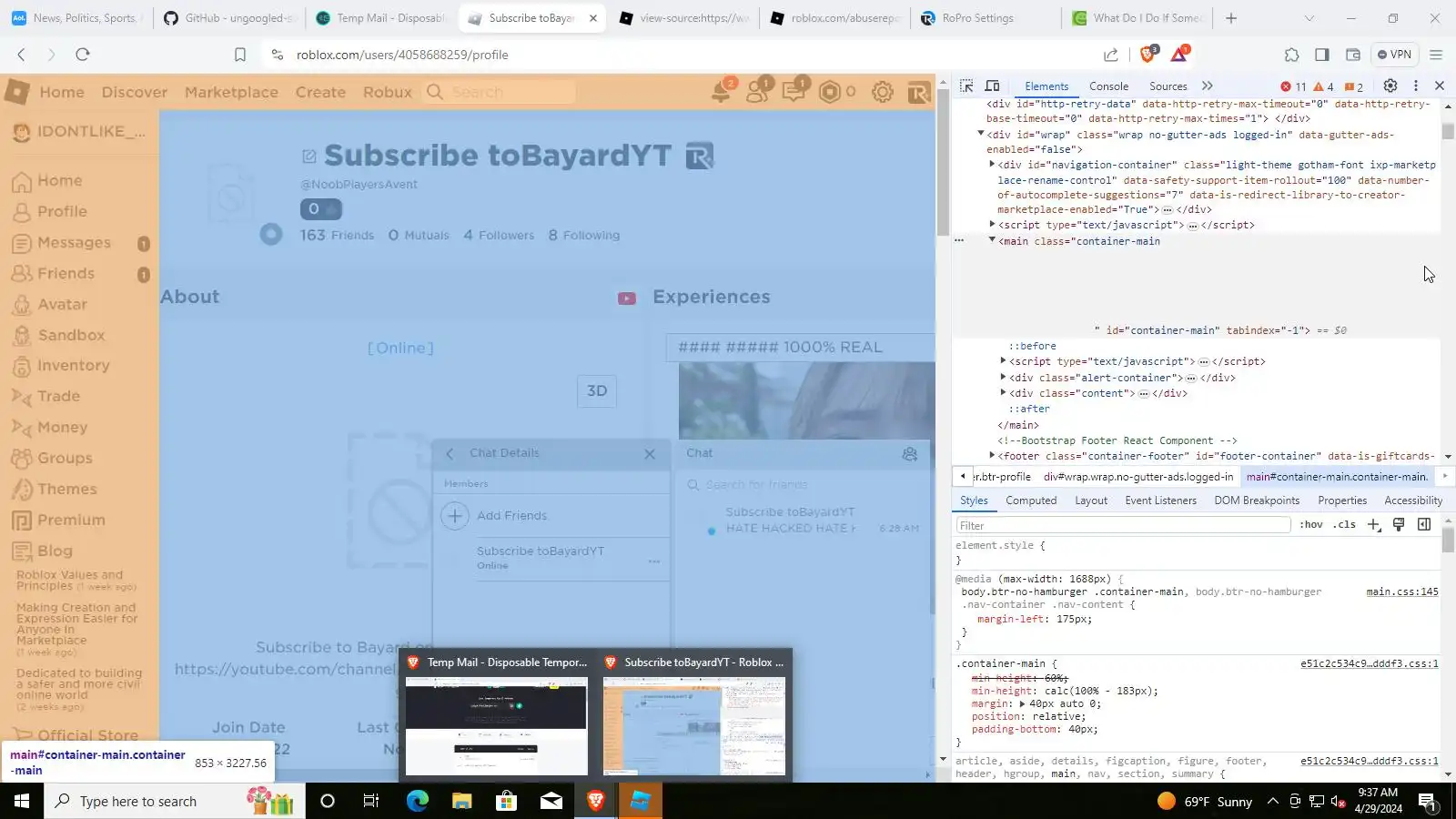This screenshot has height=819, width=1456.
Task: Open Themes in the Roblox sidebar
Action: (67, 490)
